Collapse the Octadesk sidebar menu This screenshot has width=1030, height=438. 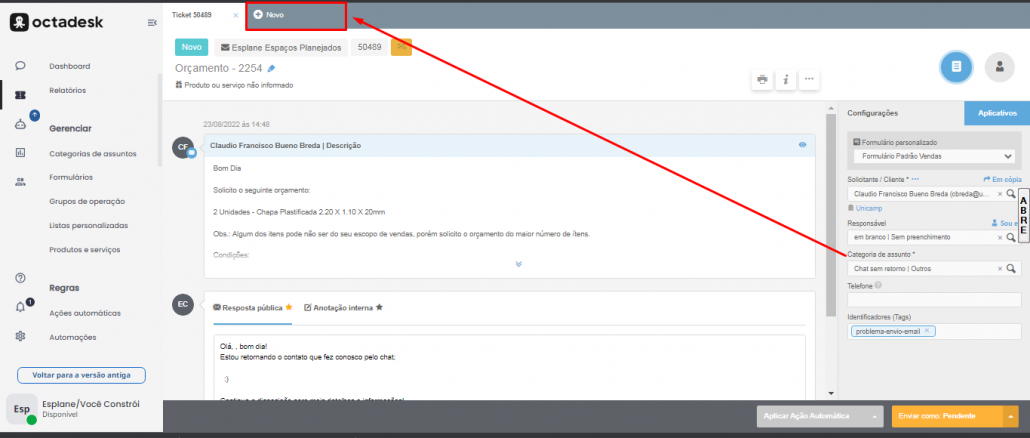click(151, 22)
